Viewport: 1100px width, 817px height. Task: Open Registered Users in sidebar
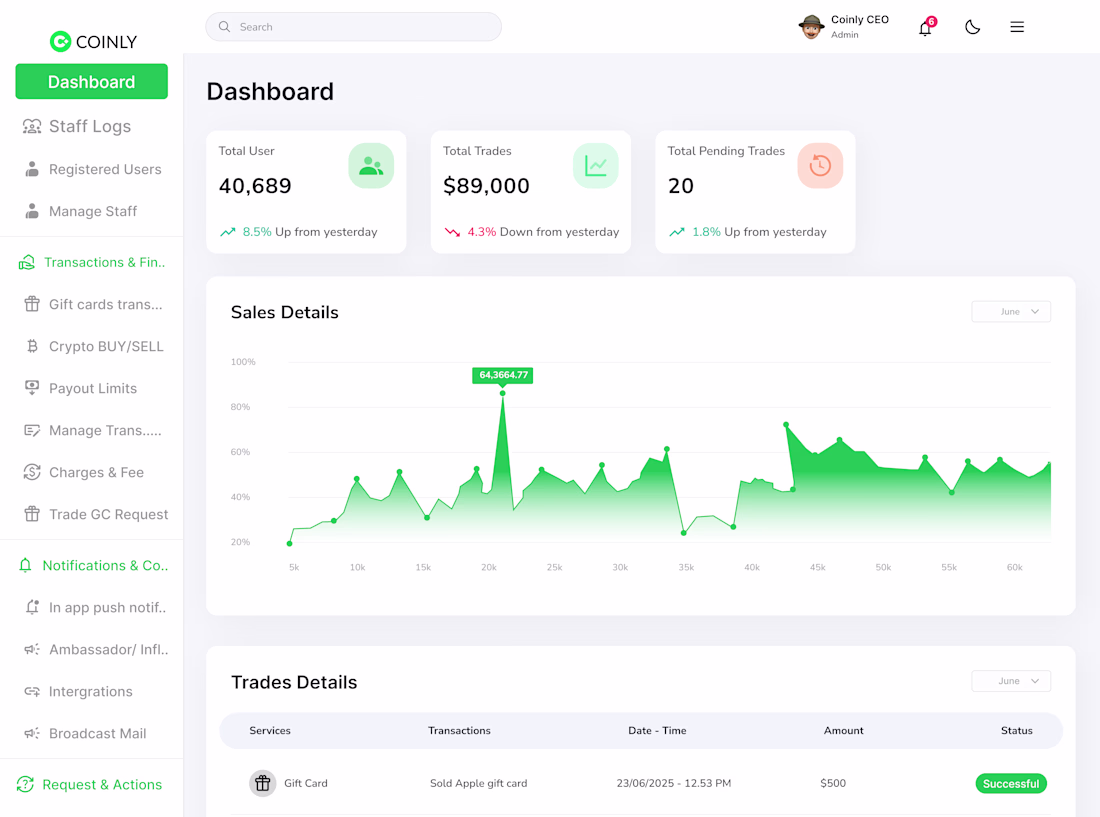[x=105, y=169]
